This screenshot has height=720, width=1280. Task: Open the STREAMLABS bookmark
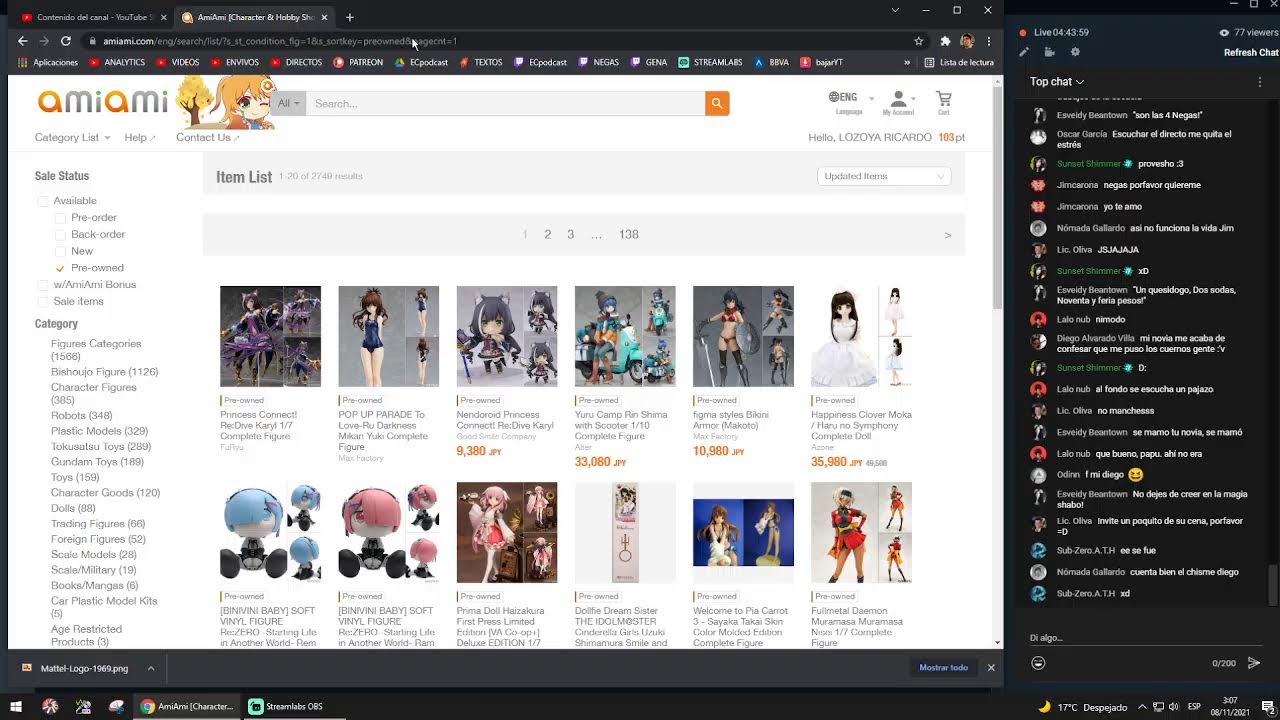pos(710,62)
